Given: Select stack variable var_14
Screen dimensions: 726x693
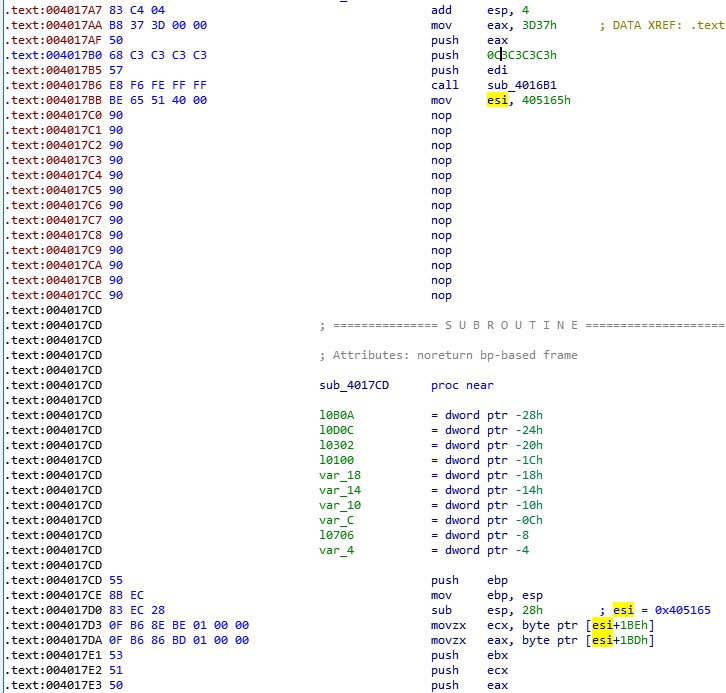Looking at the screenshot, I should (x=340, y=490).
